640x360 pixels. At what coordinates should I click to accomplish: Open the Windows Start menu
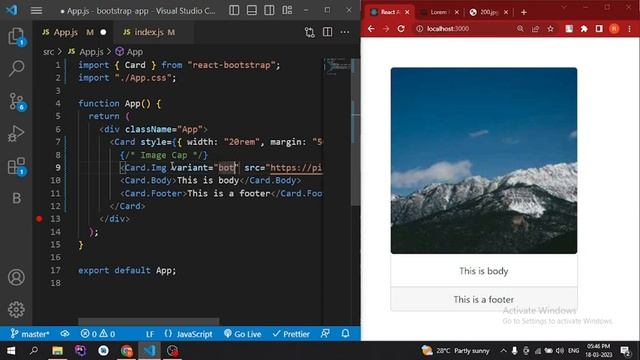(11, 351)
